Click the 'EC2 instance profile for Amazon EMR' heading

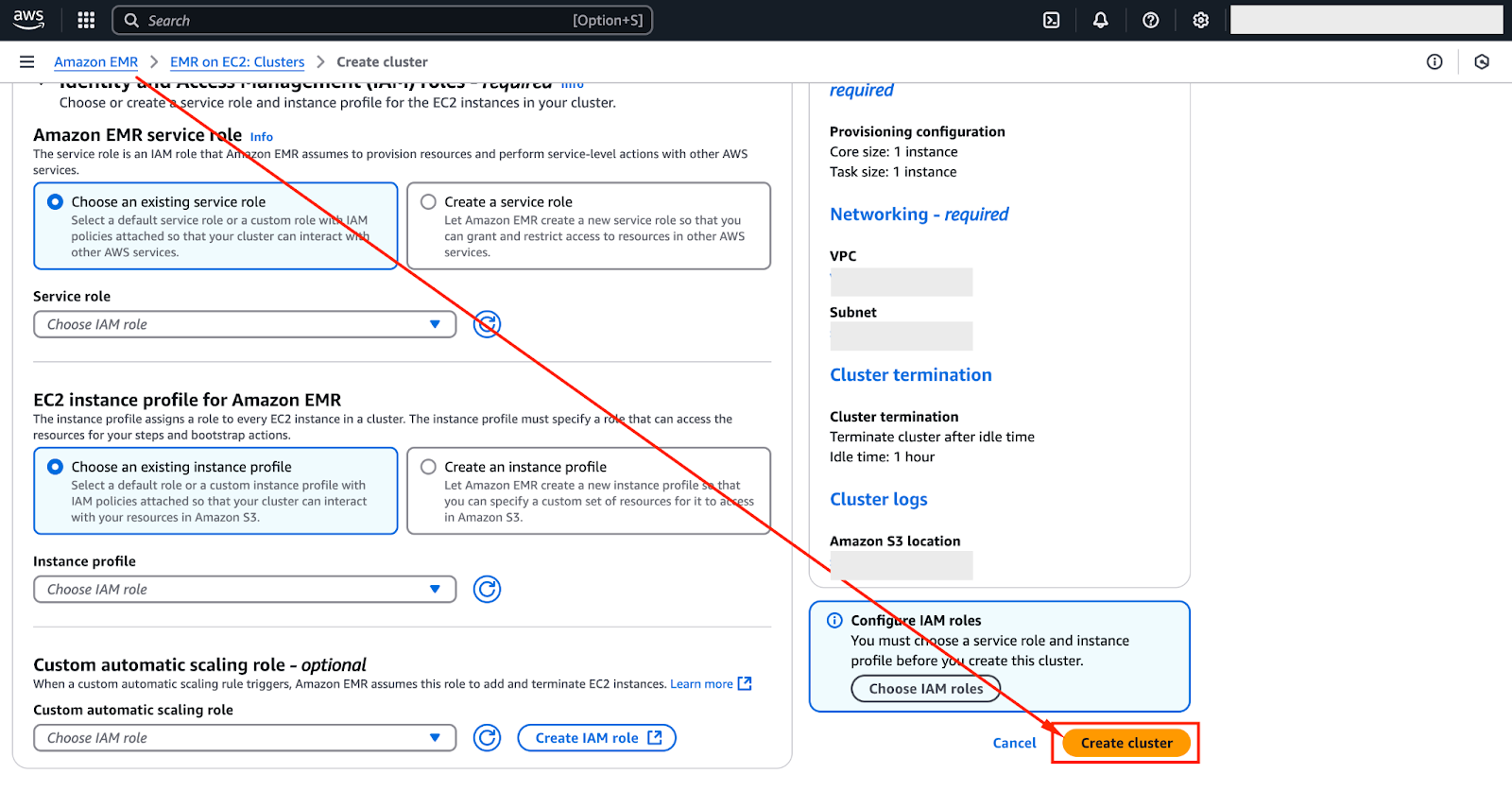[x=187, y=400]
